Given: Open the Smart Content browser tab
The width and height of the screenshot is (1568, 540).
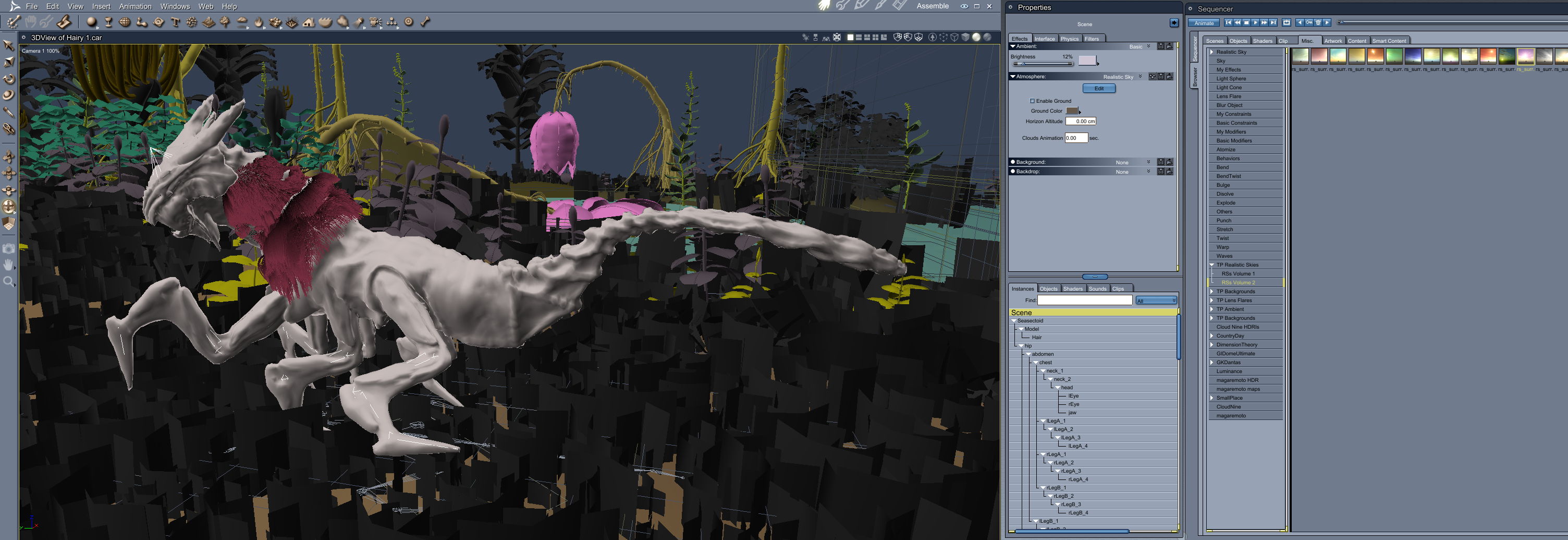Looking at the screenshot, I should click(x=1389, y=41).
